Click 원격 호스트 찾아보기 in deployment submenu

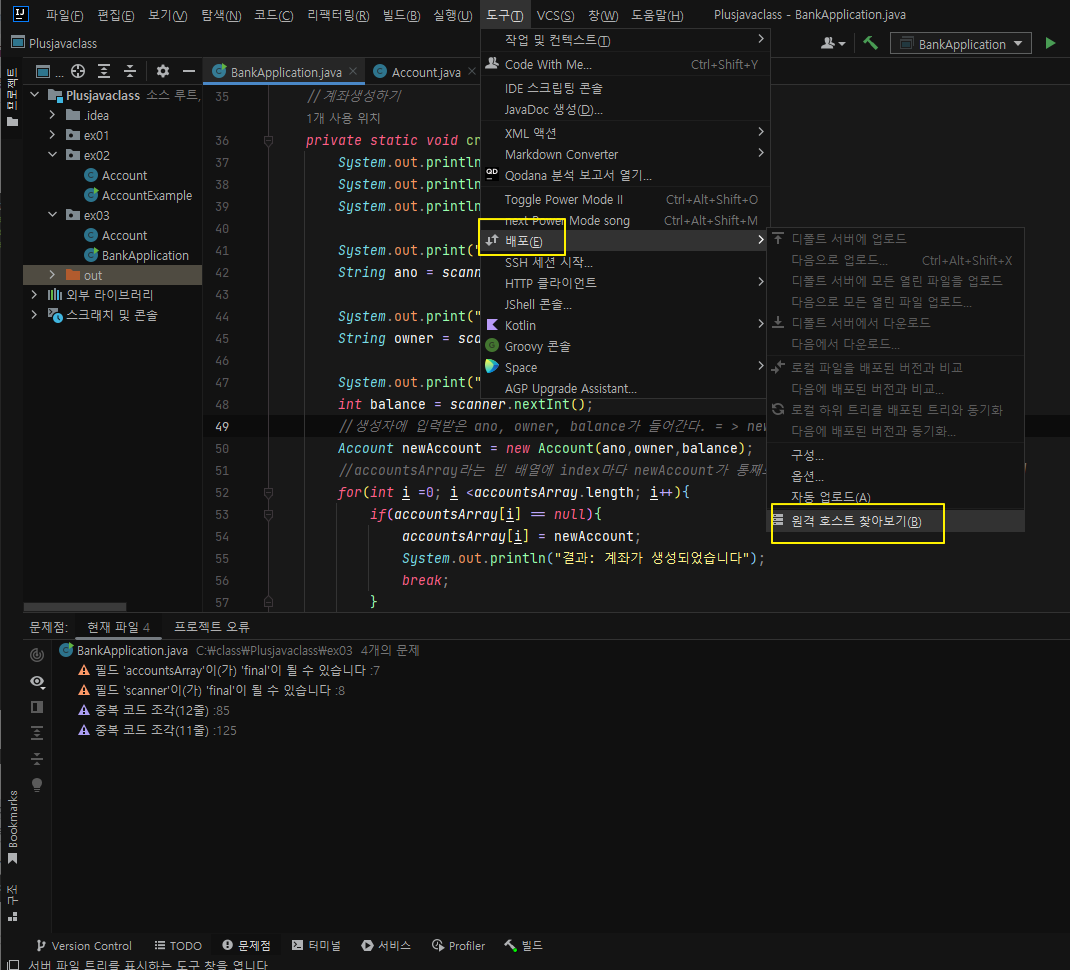point(896,521)
